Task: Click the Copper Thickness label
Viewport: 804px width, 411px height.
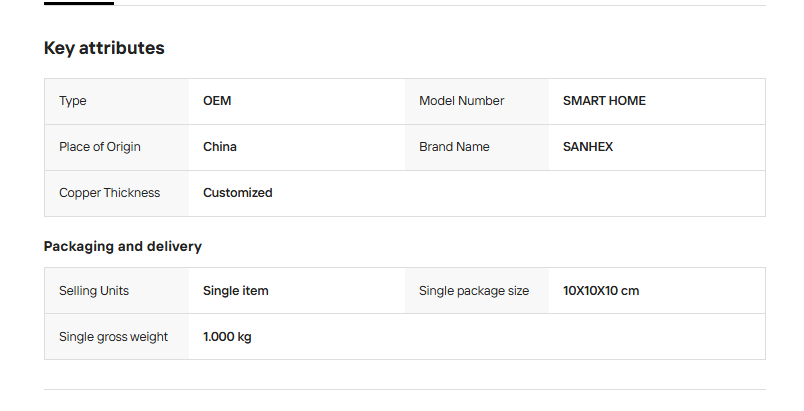Action: tap(109, 193)
